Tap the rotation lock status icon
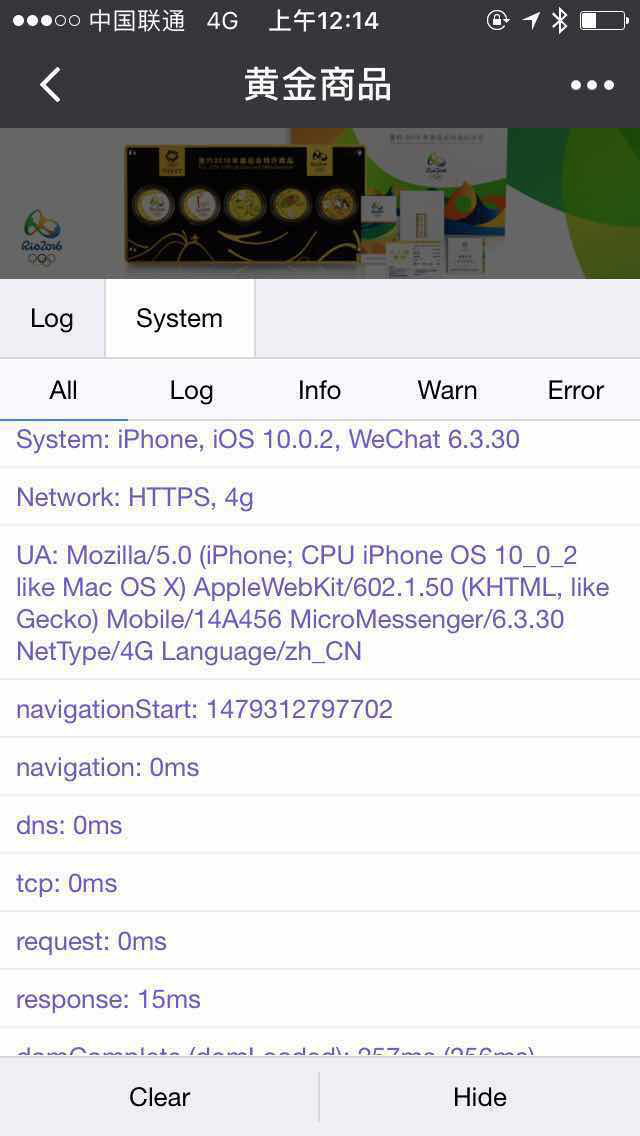 click(x=498, y=21)
